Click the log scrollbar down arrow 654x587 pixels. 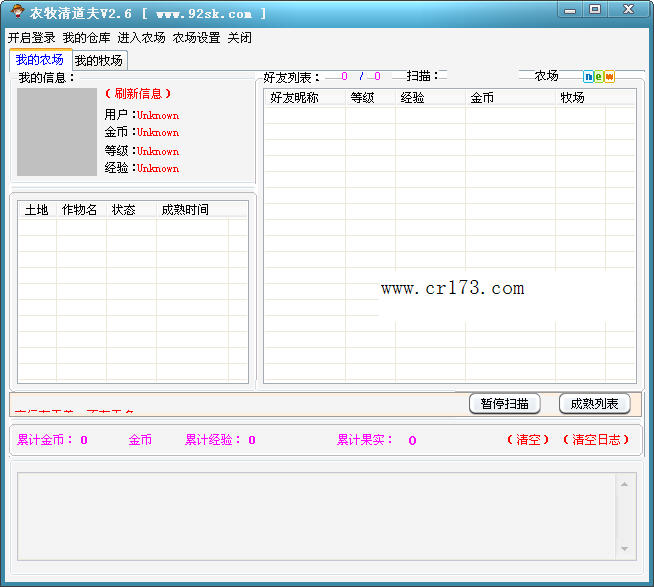pyautogui.click(x=624, y=549)
